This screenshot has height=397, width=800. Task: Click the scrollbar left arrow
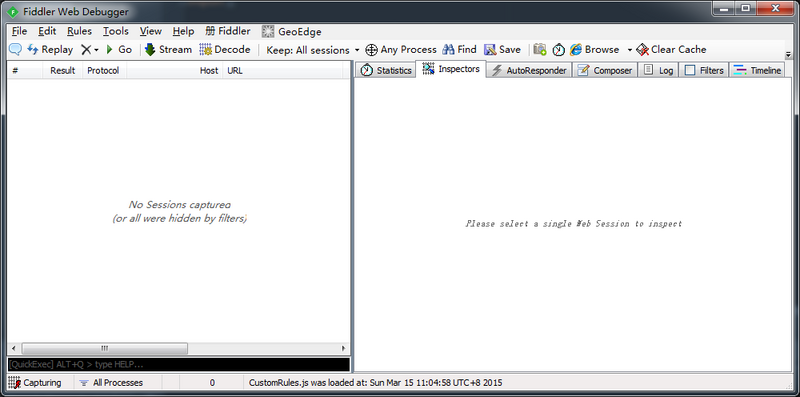13,349
